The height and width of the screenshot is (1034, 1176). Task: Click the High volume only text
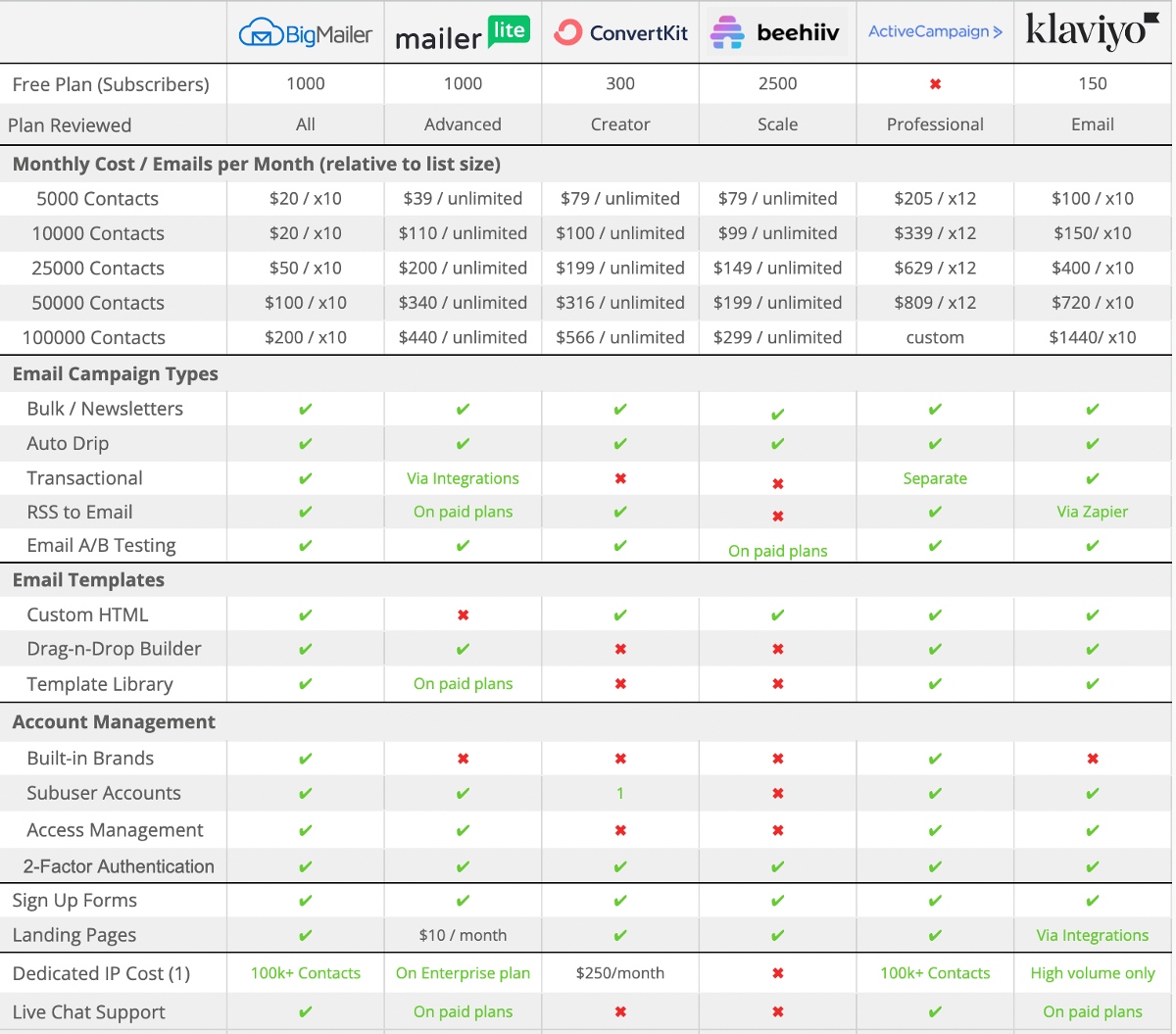[x=1092, y=973]
